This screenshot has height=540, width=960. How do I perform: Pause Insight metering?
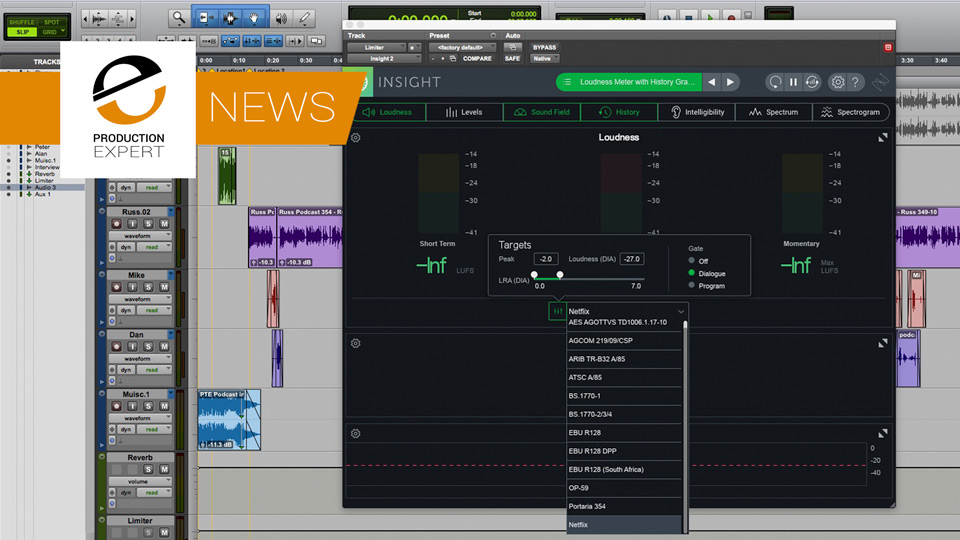pos(793,82)
